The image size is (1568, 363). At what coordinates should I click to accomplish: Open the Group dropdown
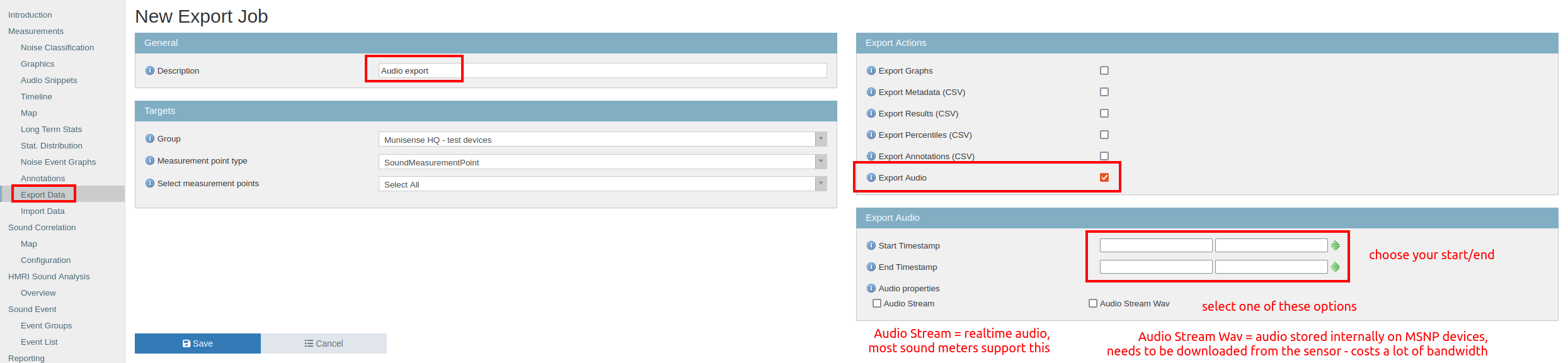pyautogui.click(x=602, y=139)
